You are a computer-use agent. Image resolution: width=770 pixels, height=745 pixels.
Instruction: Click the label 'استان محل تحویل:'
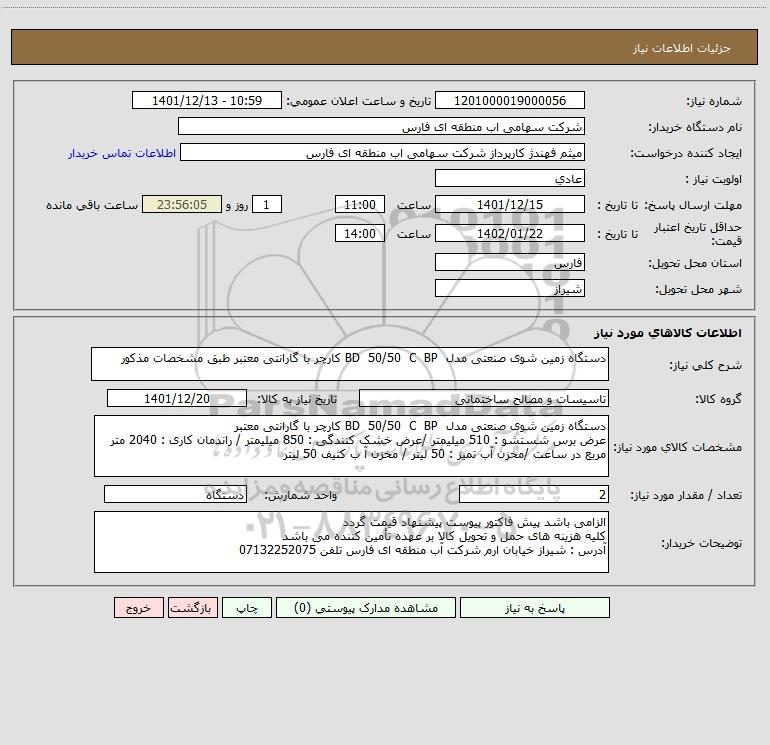695,264
